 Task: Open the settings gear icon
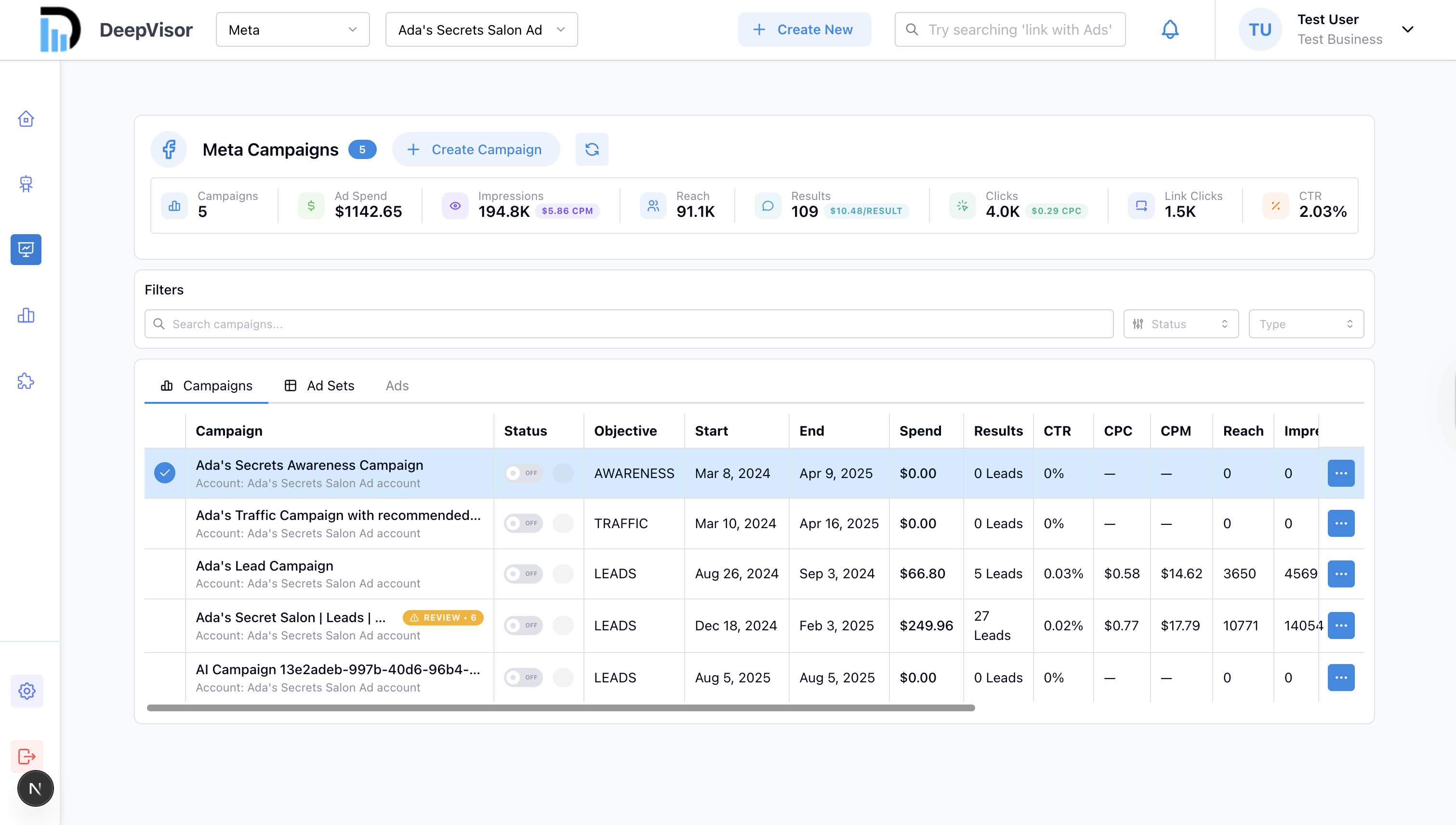pyautogui.click(x=26, y=691)
